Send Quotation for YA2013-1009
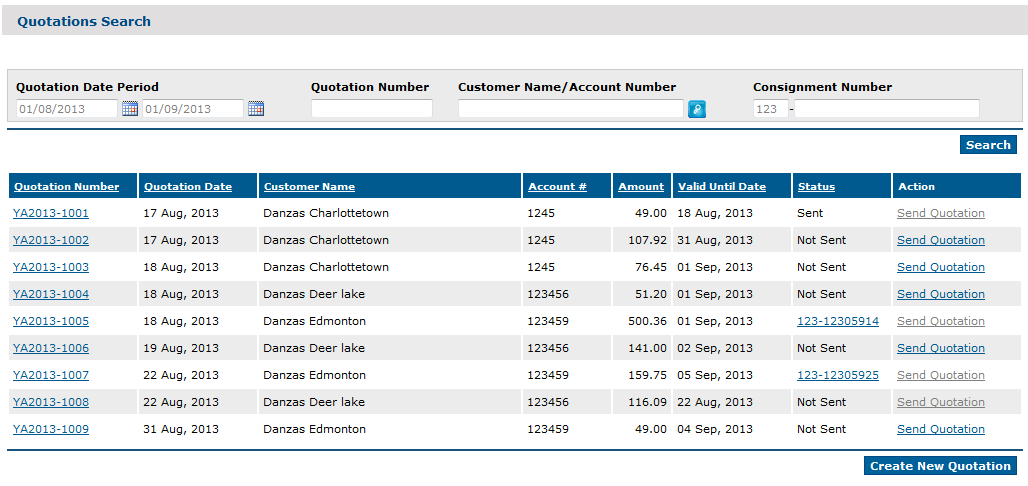 point(941,429)
